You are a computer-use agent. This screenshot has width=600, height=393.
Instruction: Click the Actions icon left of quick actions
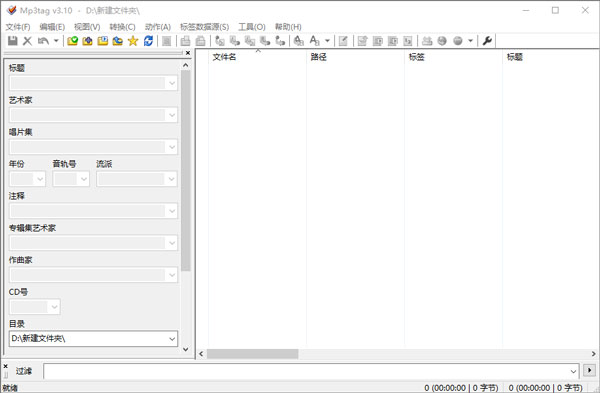(298, 41)
